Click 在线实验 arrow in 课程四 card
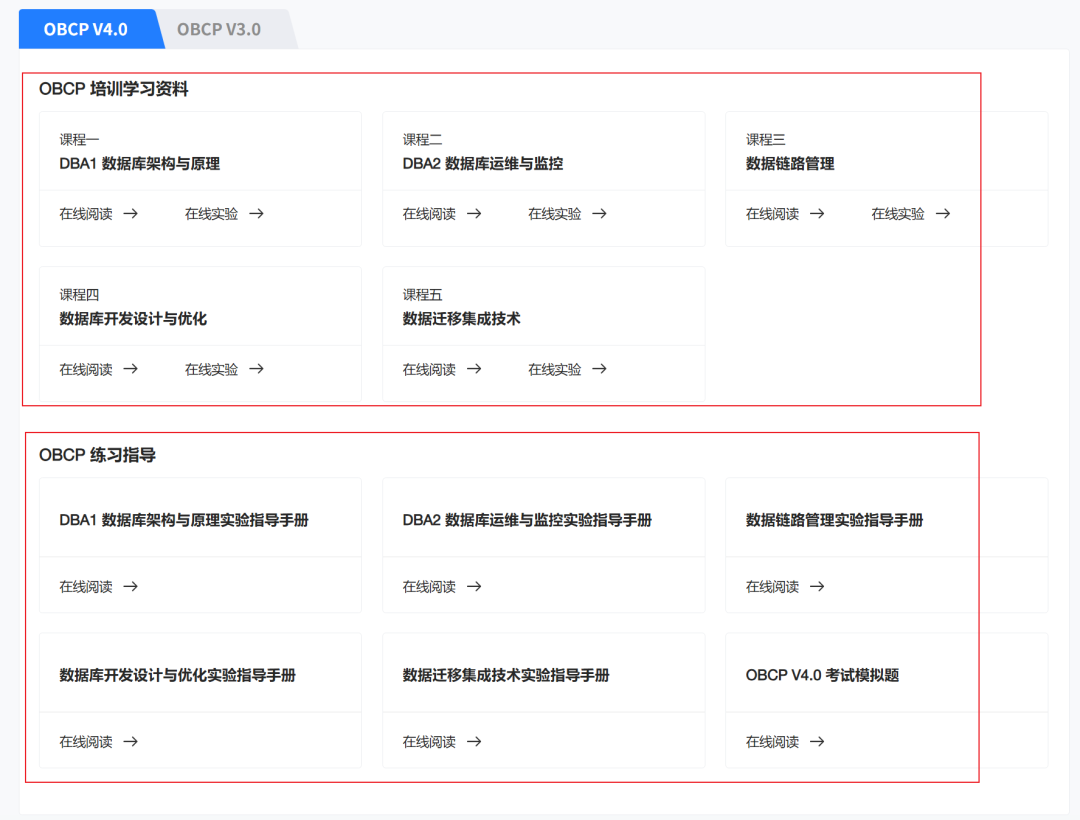 pyautogui.click(x=256, y=369)
